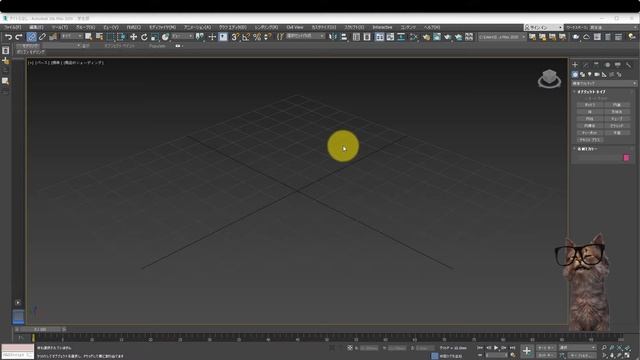Click the Play Animation button
The height and width of the screenshot is (360, 640).
click(496, 348)
